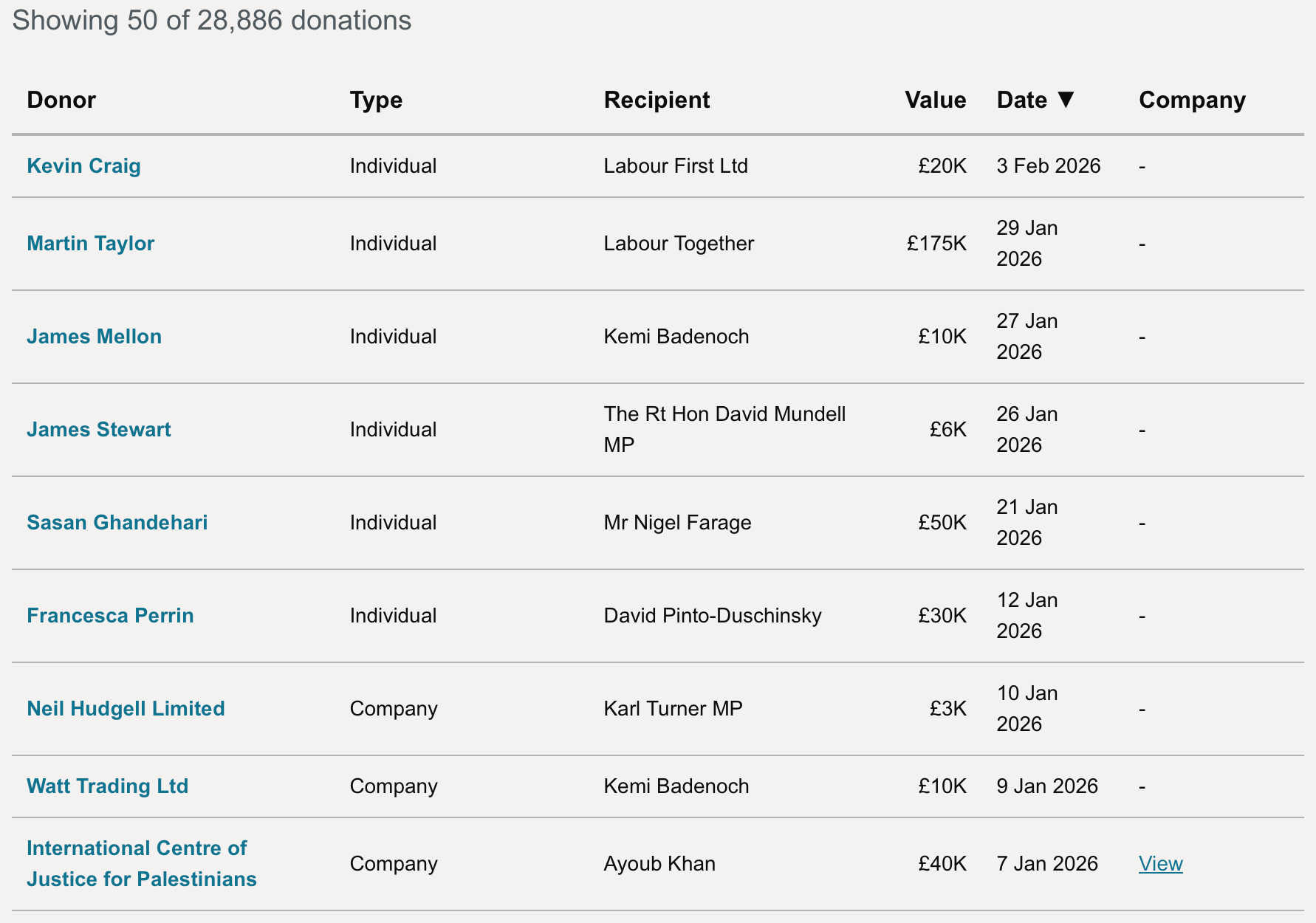
Task: Sort donations by Value column
Action: coord(935,100)
